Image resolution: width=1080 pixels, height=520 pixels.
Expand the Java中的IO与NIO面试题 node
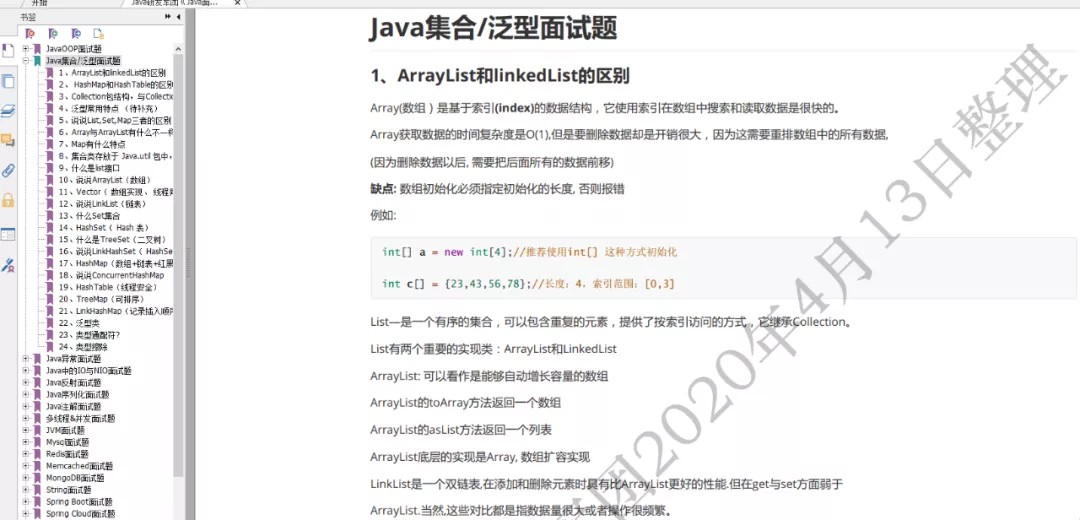point(25,371)
